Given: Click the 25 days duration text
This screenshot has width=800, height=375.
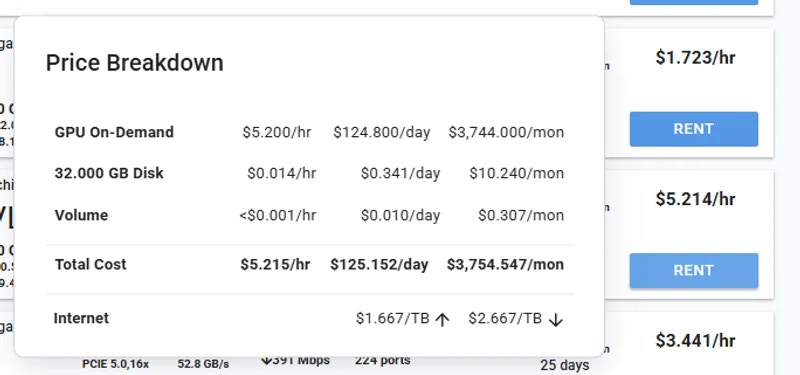Looking at the screenshot, I should (565, 365).
